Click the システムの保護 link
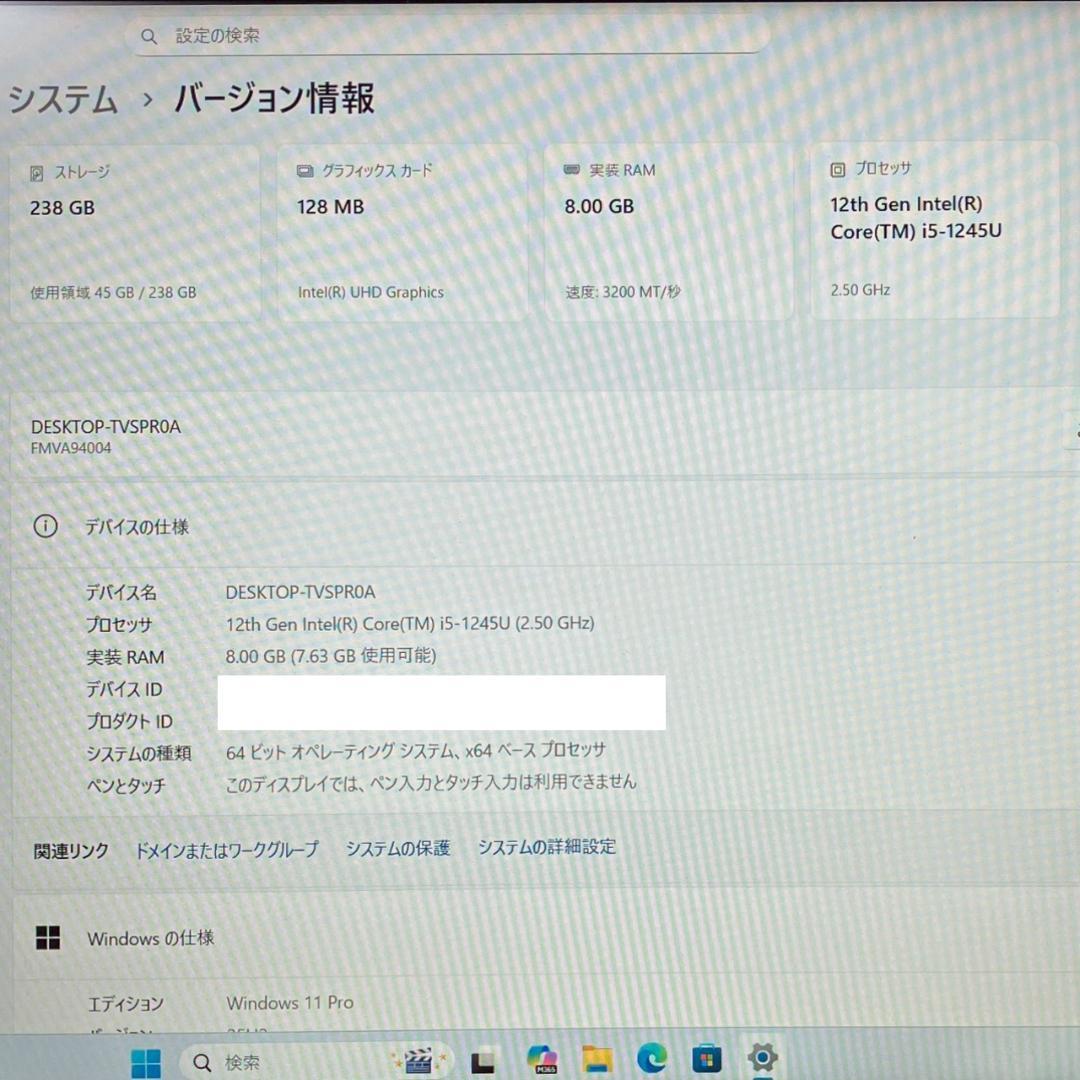Screen dimensions: 1080x1080 pyautogui.click(x=398, y=847)
